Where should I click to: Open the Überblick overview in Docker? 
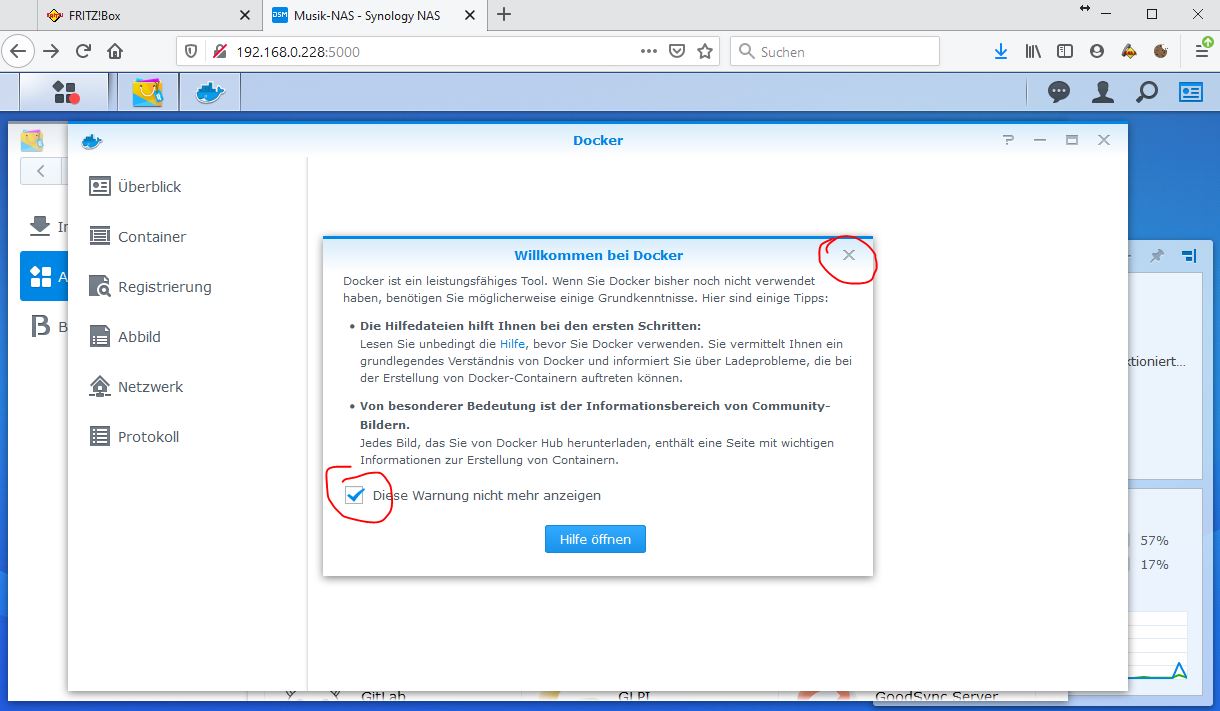tap(149, 186)
